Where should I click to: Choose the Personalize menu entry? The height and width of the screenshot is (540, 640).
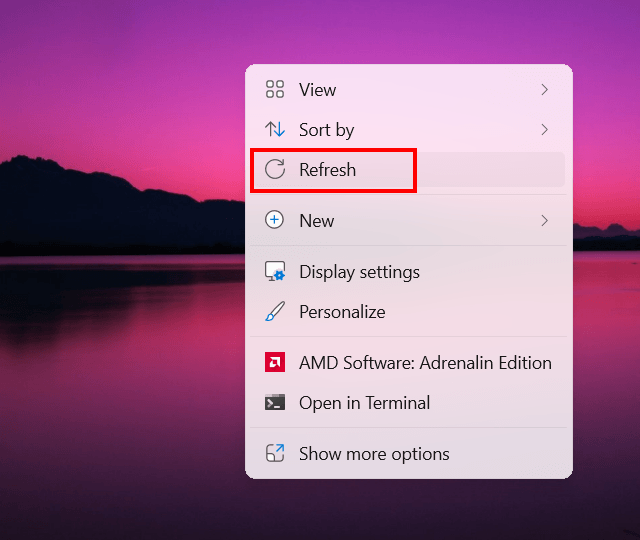(x=342, y=312)
